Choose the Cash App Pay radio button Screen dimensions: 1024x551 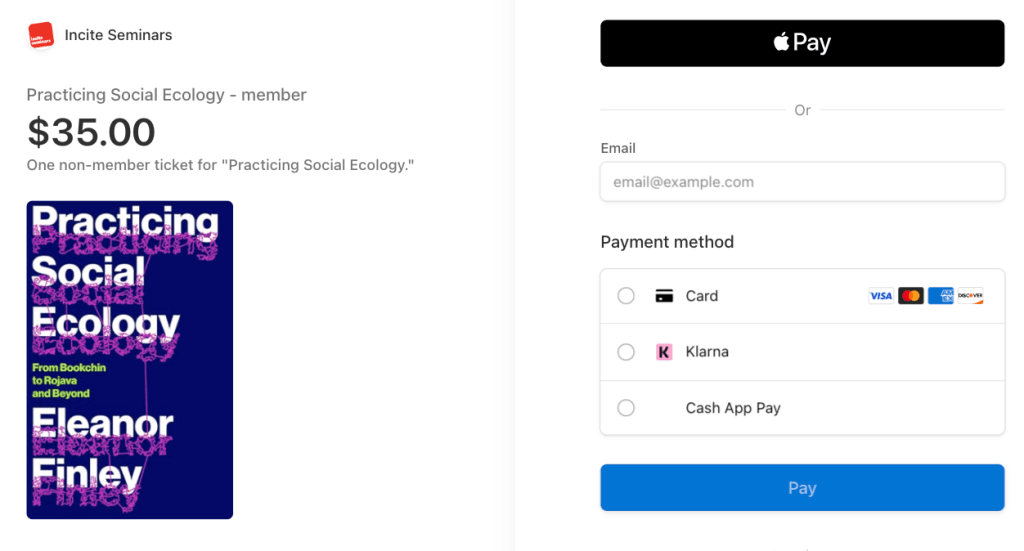[626, 408]
